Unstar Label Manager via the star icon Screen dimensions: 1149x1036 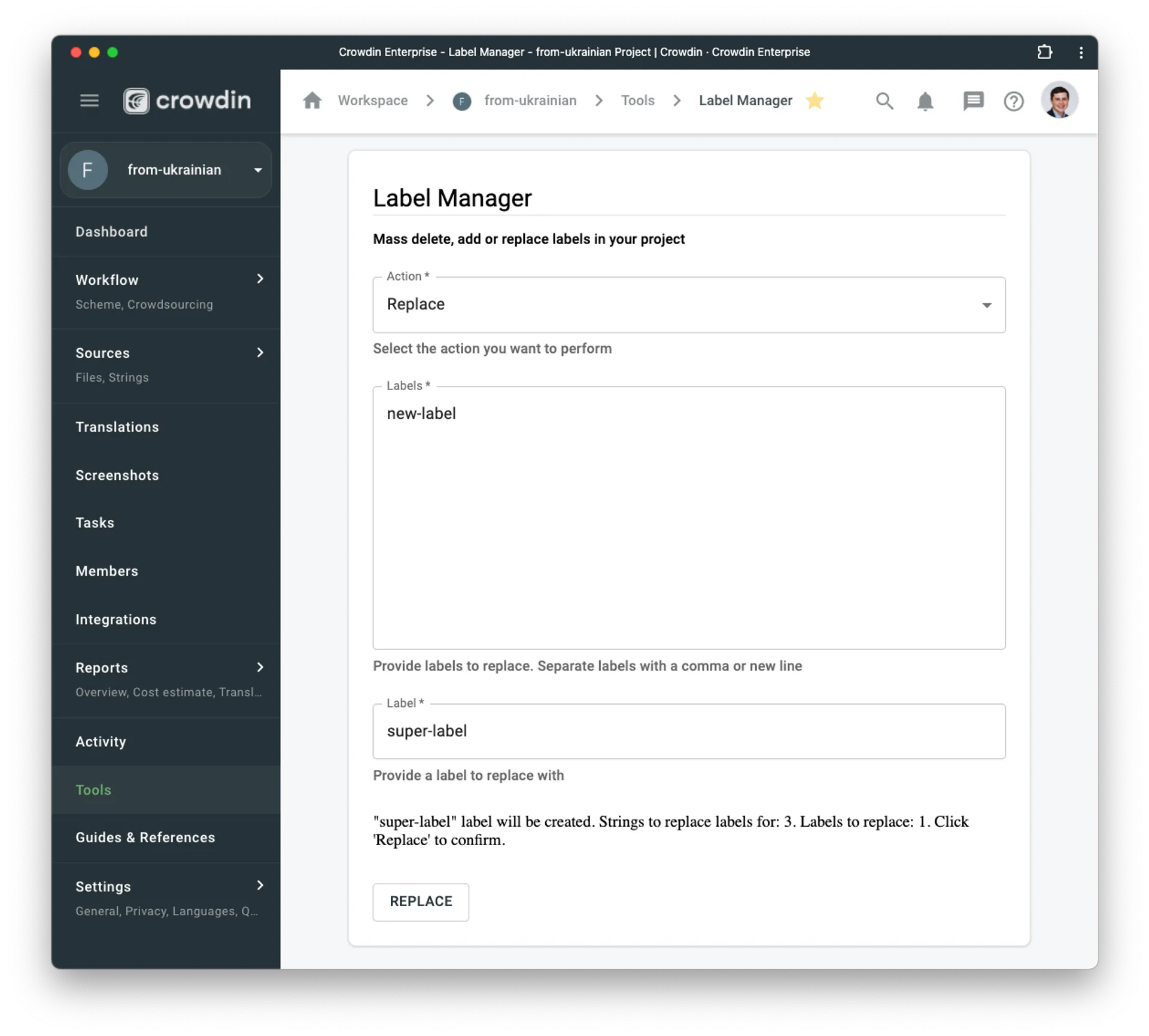pos(816,100)
